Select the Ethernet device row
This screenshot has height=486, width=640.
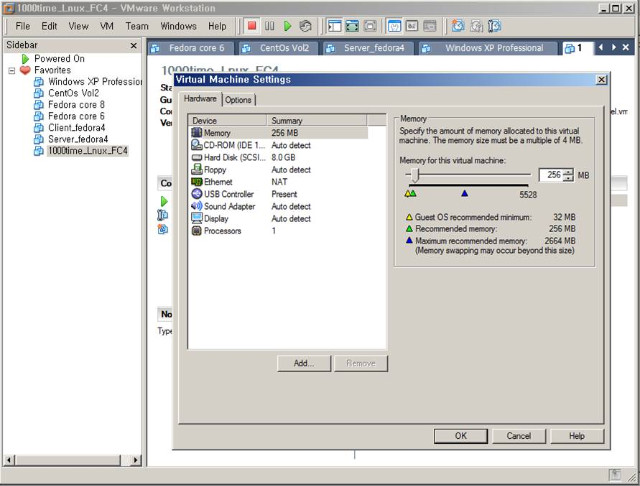click(279, 182)
